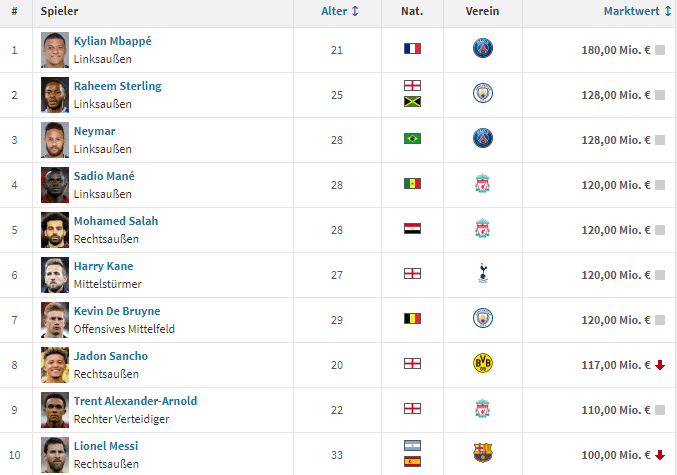
Task: Open Kylian Mbappé's player profile link
Action: 113,41
